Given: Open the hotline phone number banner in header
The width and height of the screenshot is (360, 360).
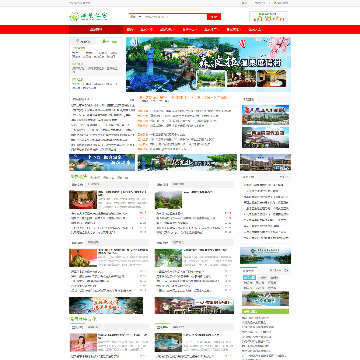Looking at the screenshot, I should (268, 16).
